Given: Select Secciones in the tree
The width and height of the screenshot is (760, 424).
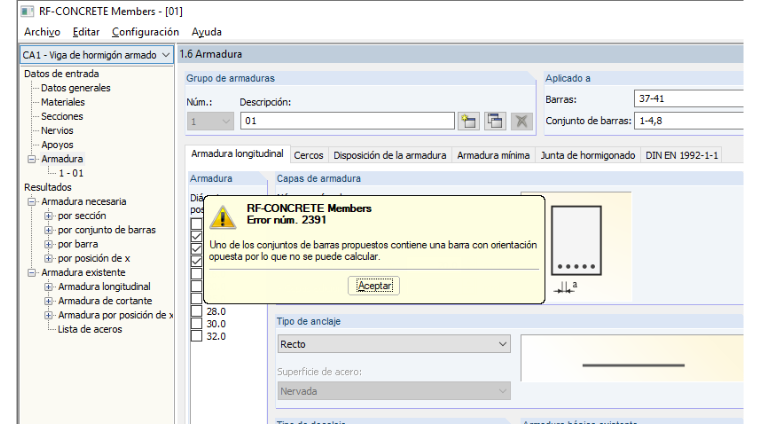Looking at the screenshot, I should coord(62,116).
